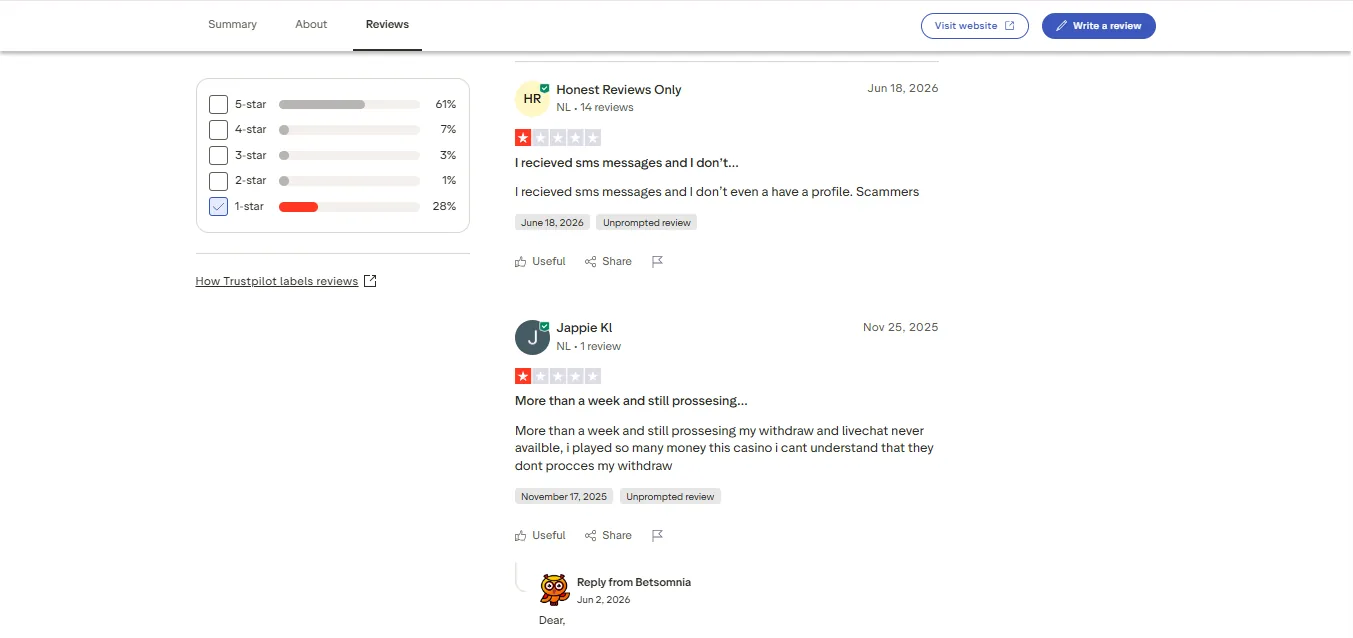Viewport: 1353px width, 638px height.
Task: Click the June 18, 2026 date tag
Action: tap(552, 222)
